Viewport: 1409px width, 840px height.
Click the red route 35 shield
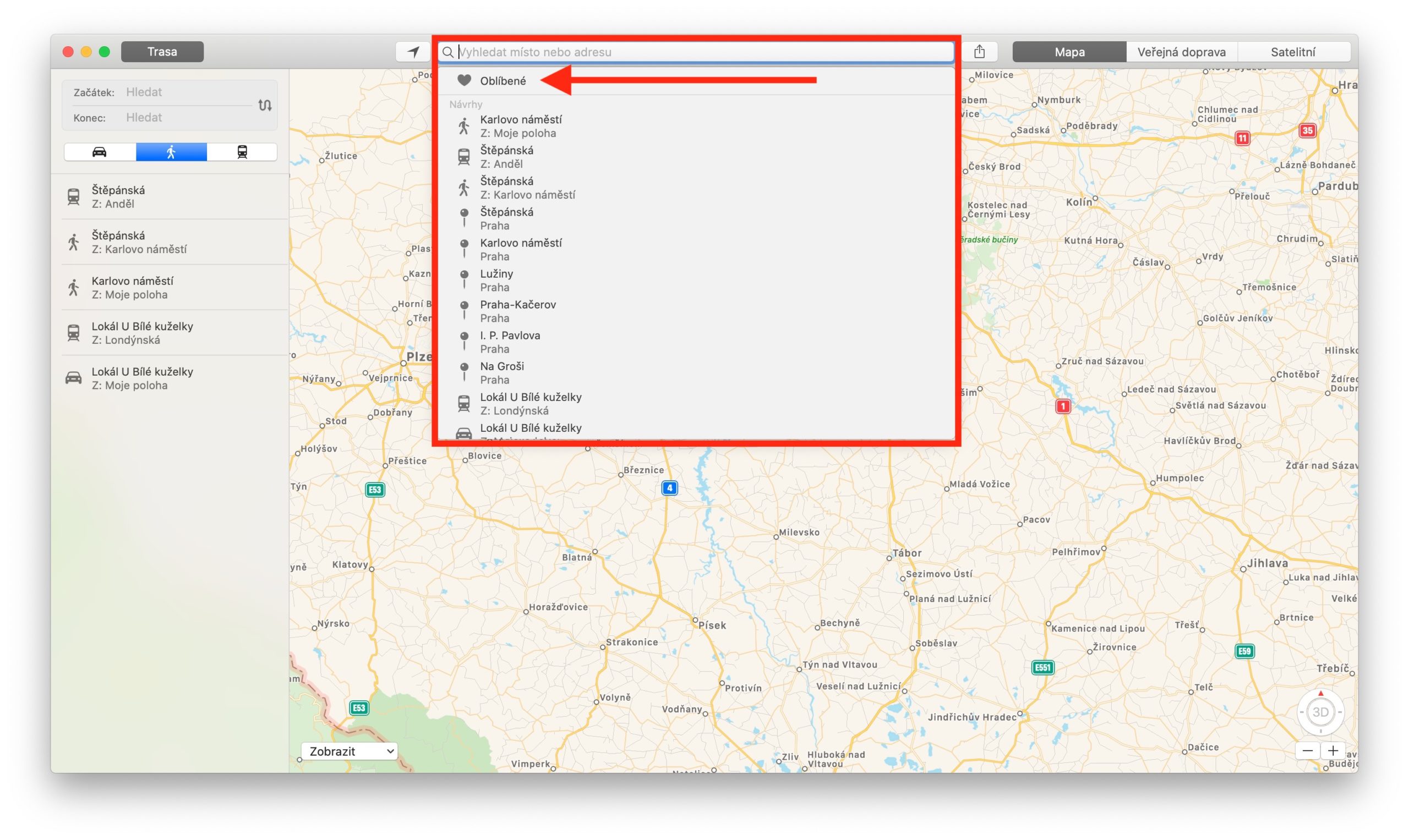pos(1307,131)
